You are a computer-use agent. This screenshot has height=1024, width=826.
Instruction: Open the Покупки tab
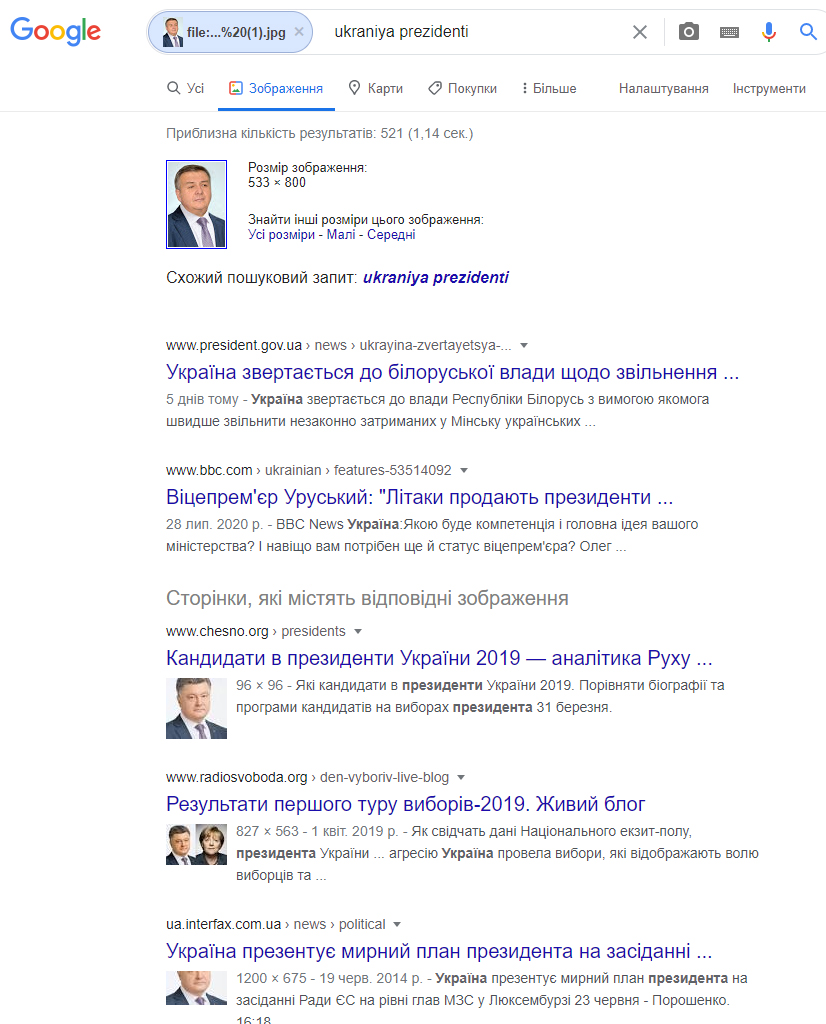(x=462, y=88)
